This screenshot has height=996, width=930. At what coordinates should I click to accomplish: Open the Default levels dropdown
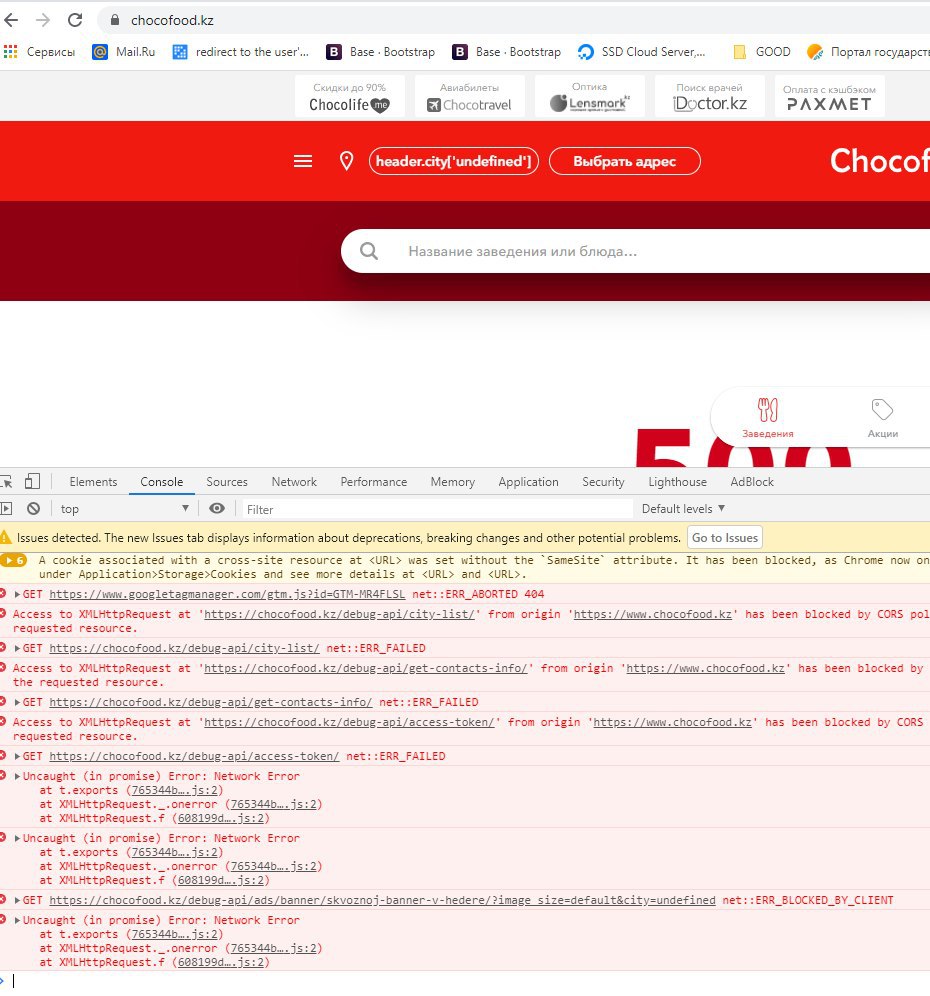click(x=684, y=509)
